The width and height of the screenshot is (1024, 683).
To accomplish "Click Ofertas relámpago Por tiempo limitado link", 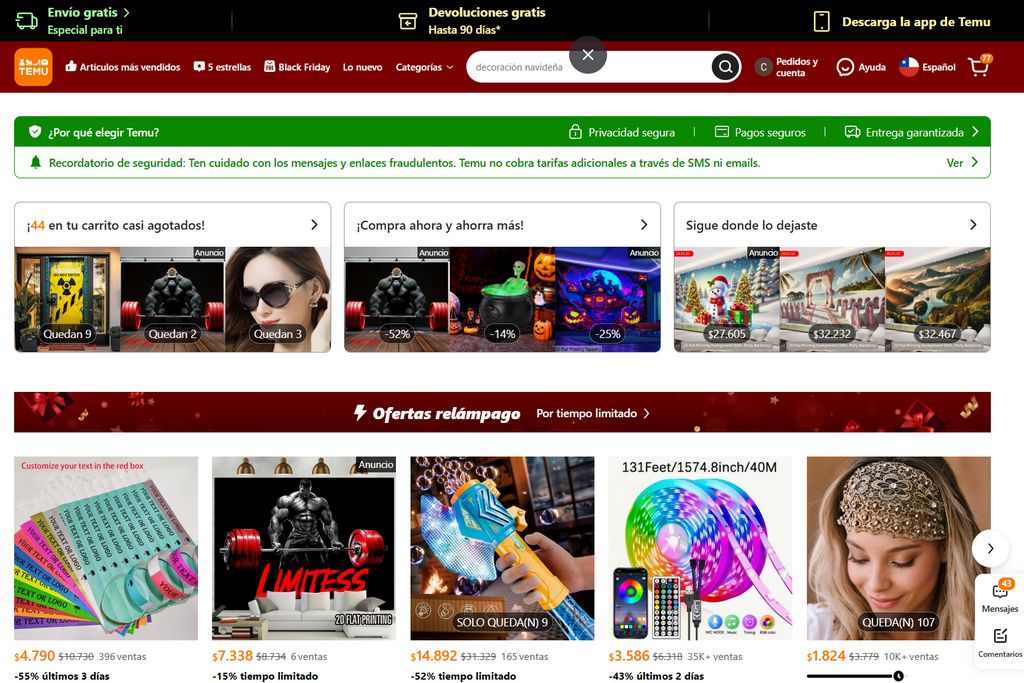I will tap(592, 413).
